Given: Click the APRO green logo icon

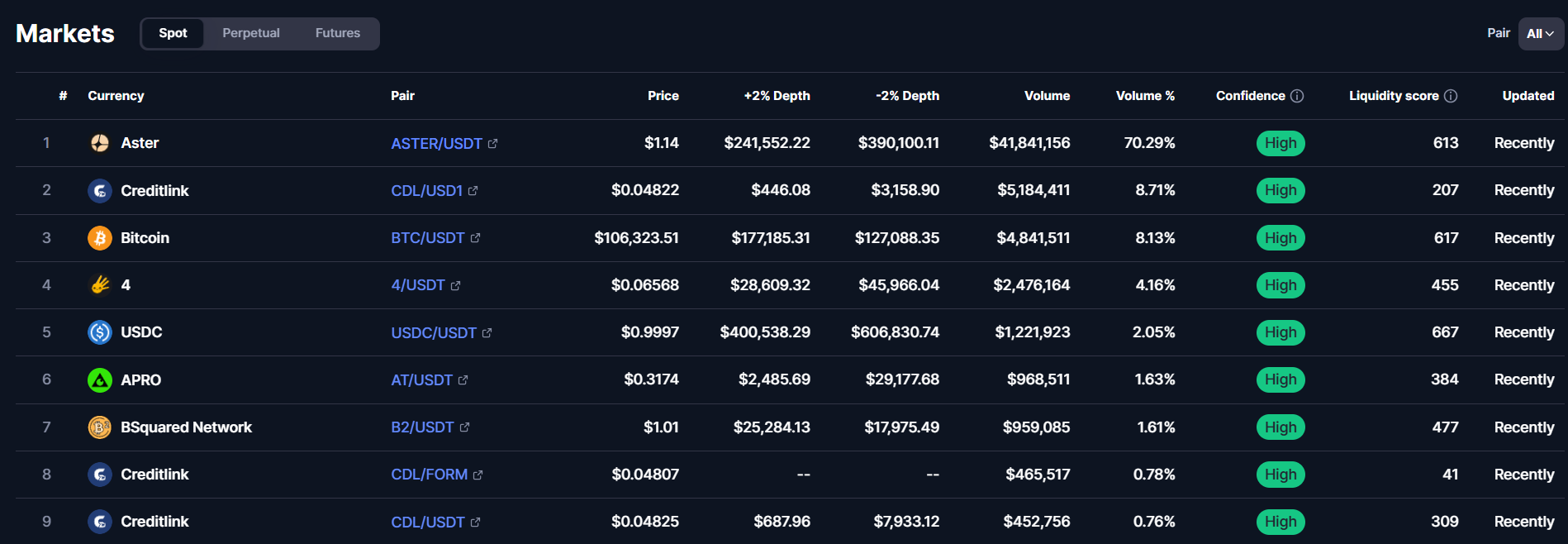Looking at the screenshot, I should coord(100,380).
